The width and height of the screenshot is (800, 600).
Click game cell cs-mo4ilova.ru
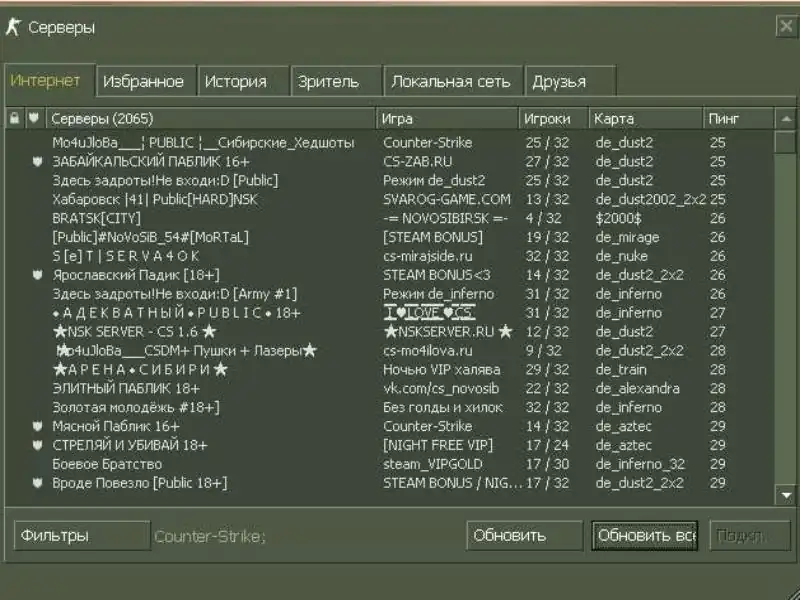click(428, 351)
